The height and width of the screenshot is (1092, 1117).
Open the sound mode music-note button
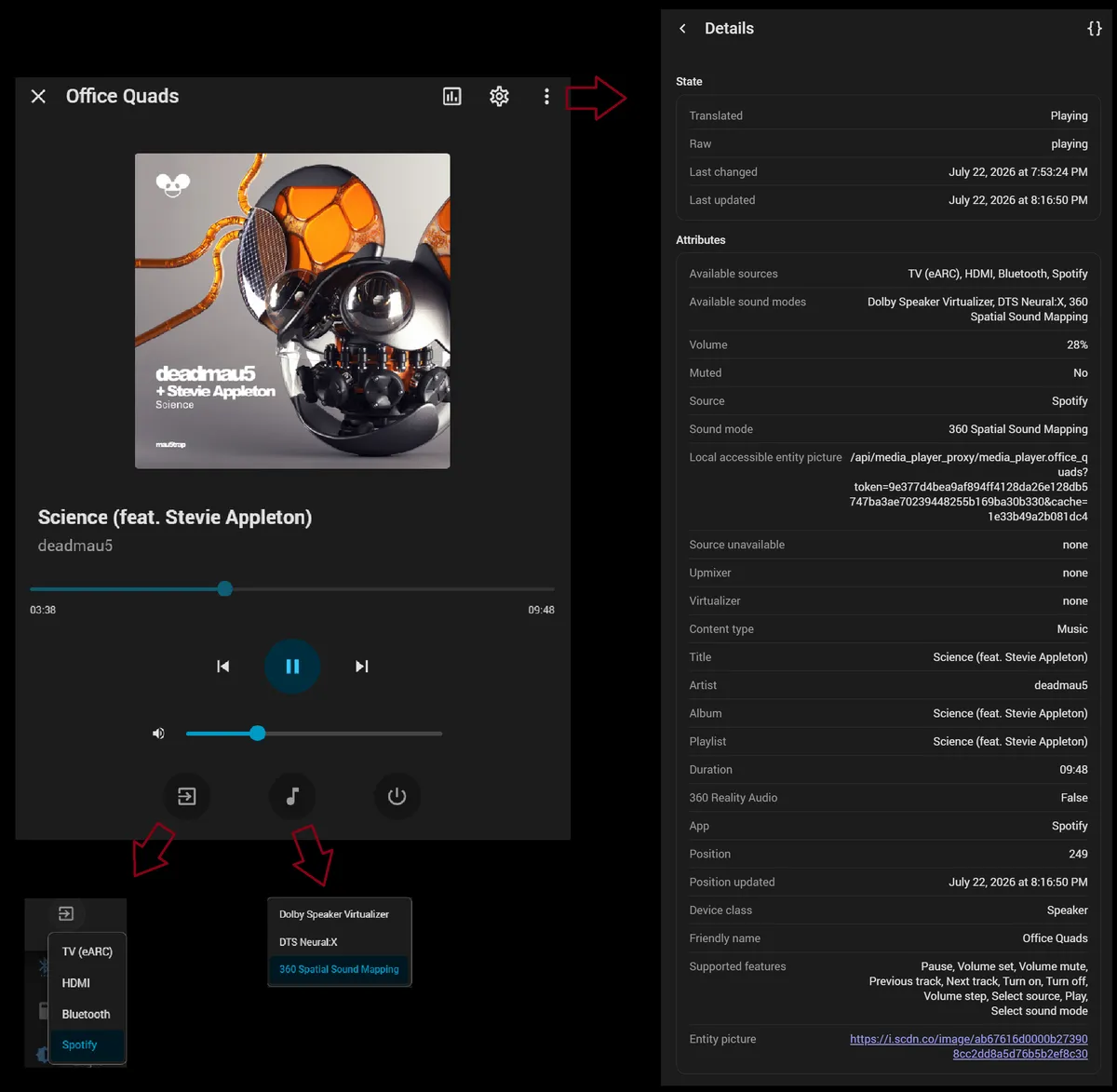coord(292,797)
